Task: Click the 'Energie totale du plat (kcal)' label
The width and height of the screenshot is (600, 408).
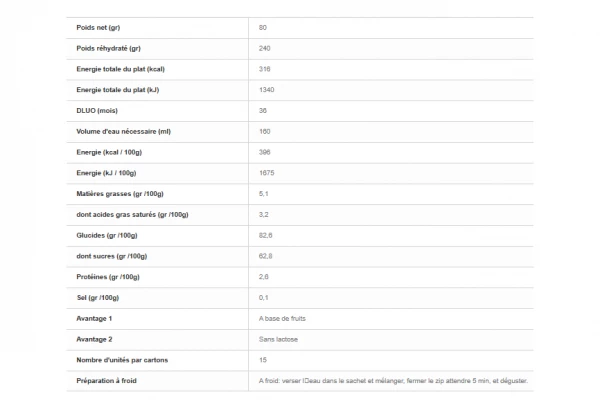Action: (120, 69)
